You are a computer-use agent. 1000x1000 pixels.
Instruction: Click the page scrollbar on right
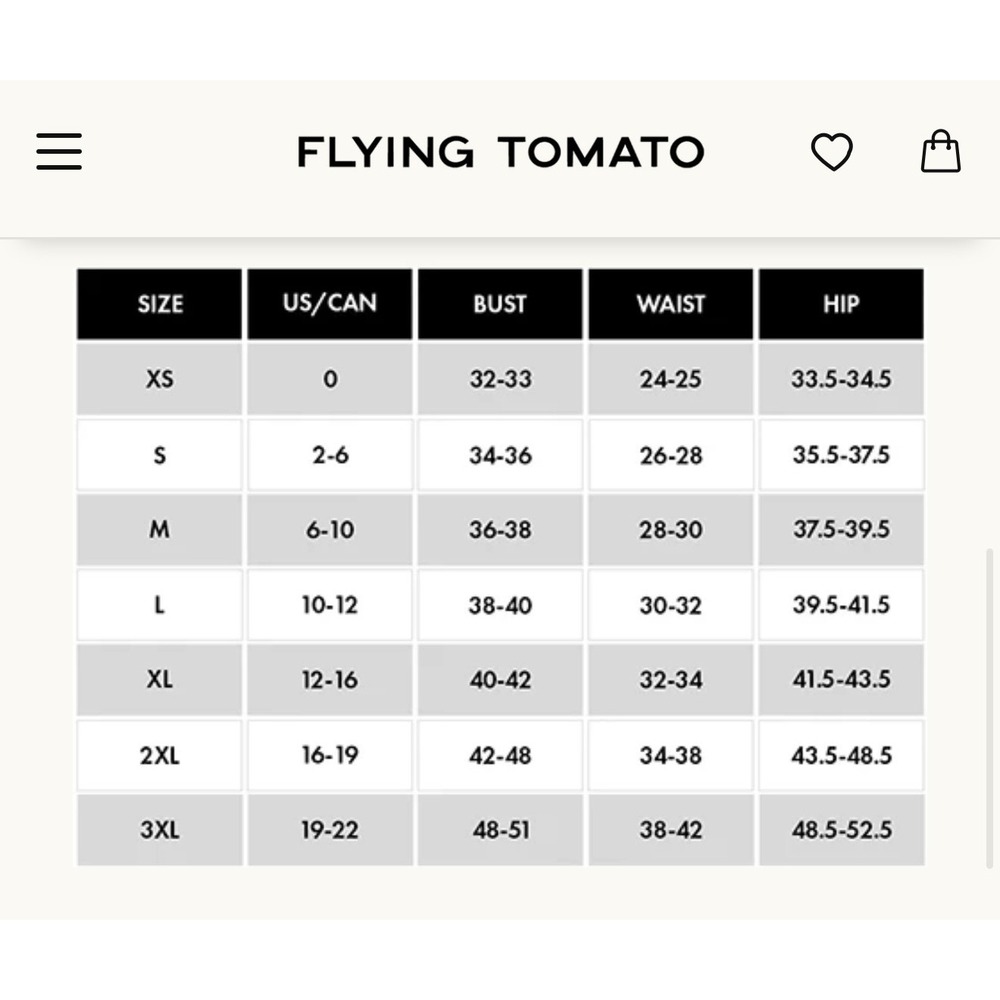990,708
